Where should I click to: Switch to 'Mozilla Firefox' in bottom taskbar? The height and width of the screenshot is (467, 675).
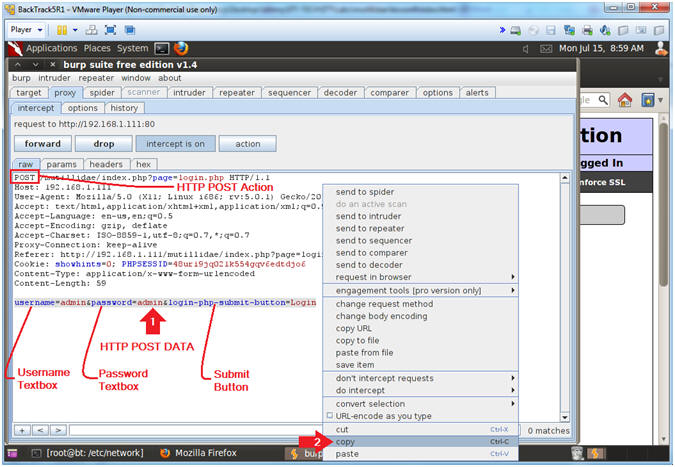(198, 453)
